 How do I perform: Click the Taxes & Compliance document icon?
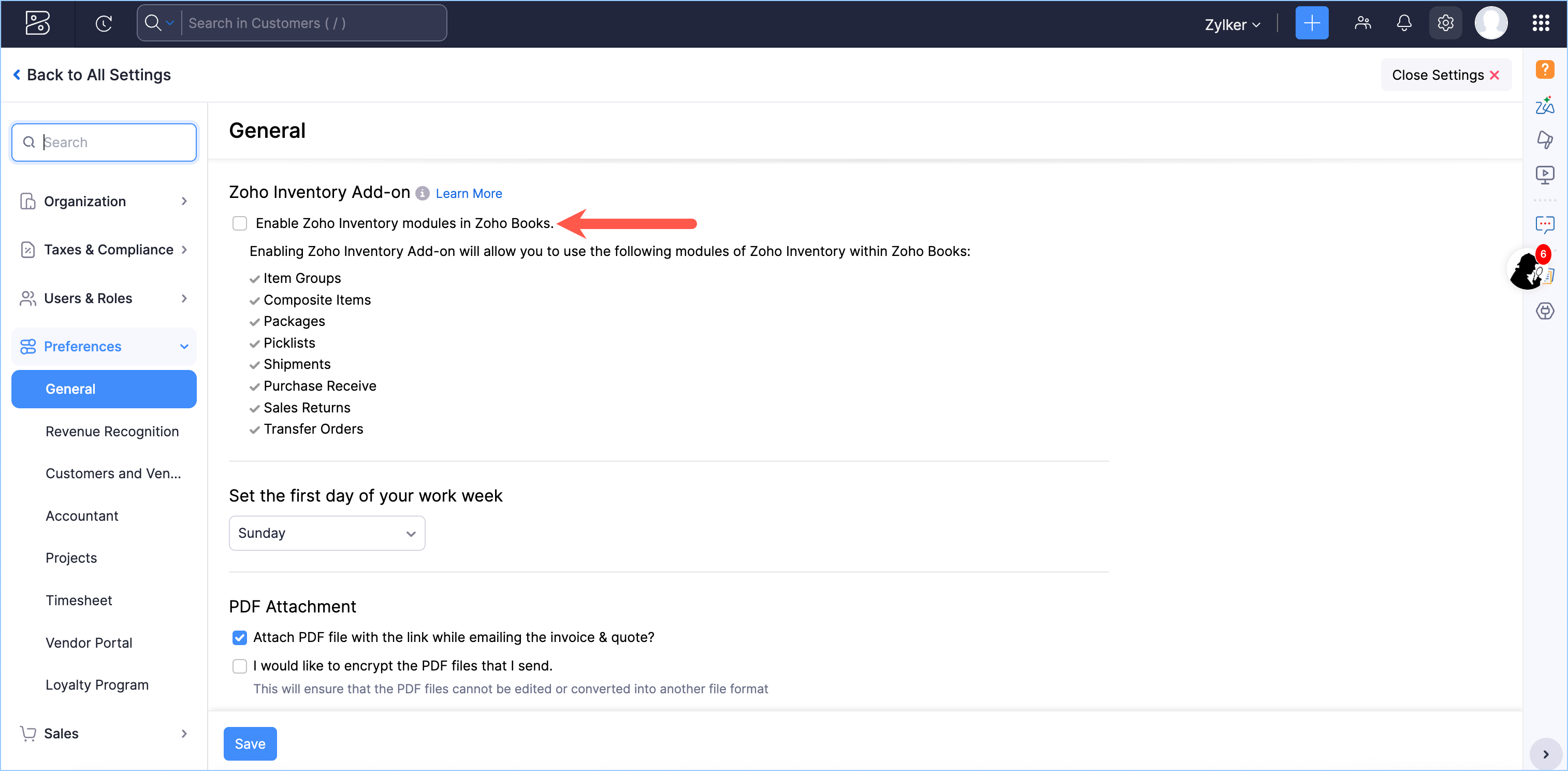click(x=27, y=250)
